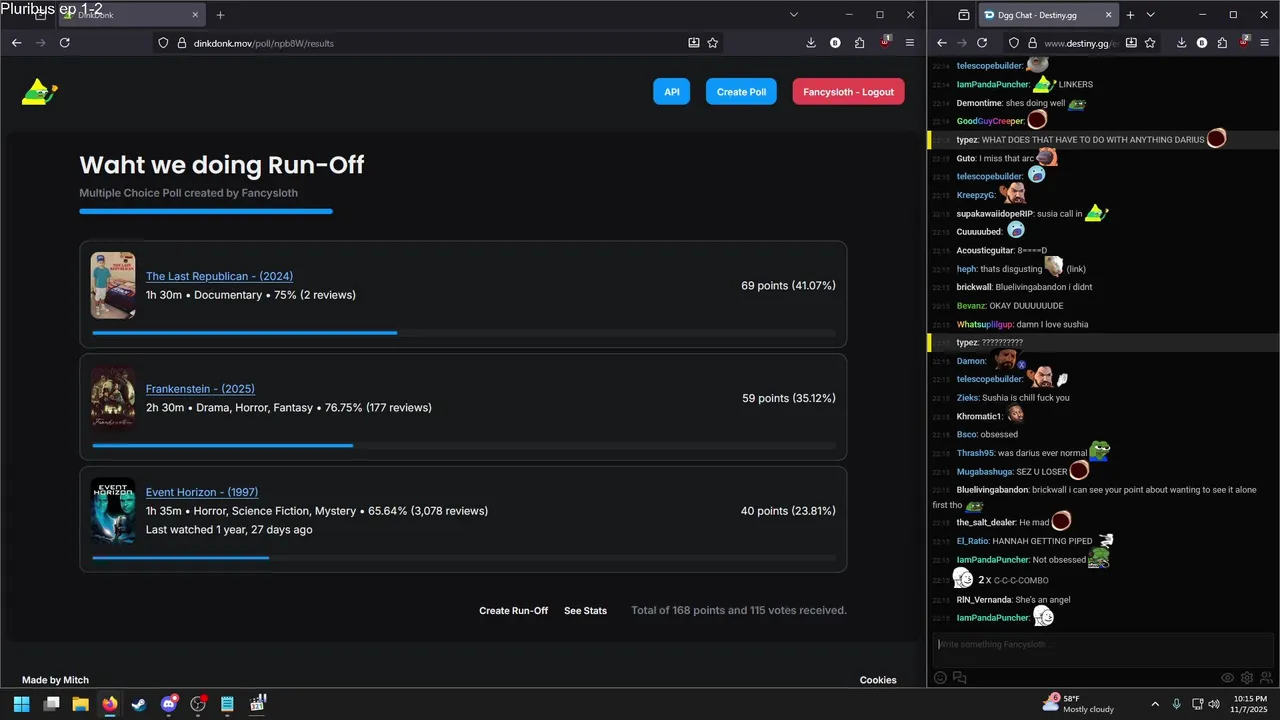The image size is (1280, 720).
Task: Show hidden system tray icons chevron
Action: [1155, 704]
